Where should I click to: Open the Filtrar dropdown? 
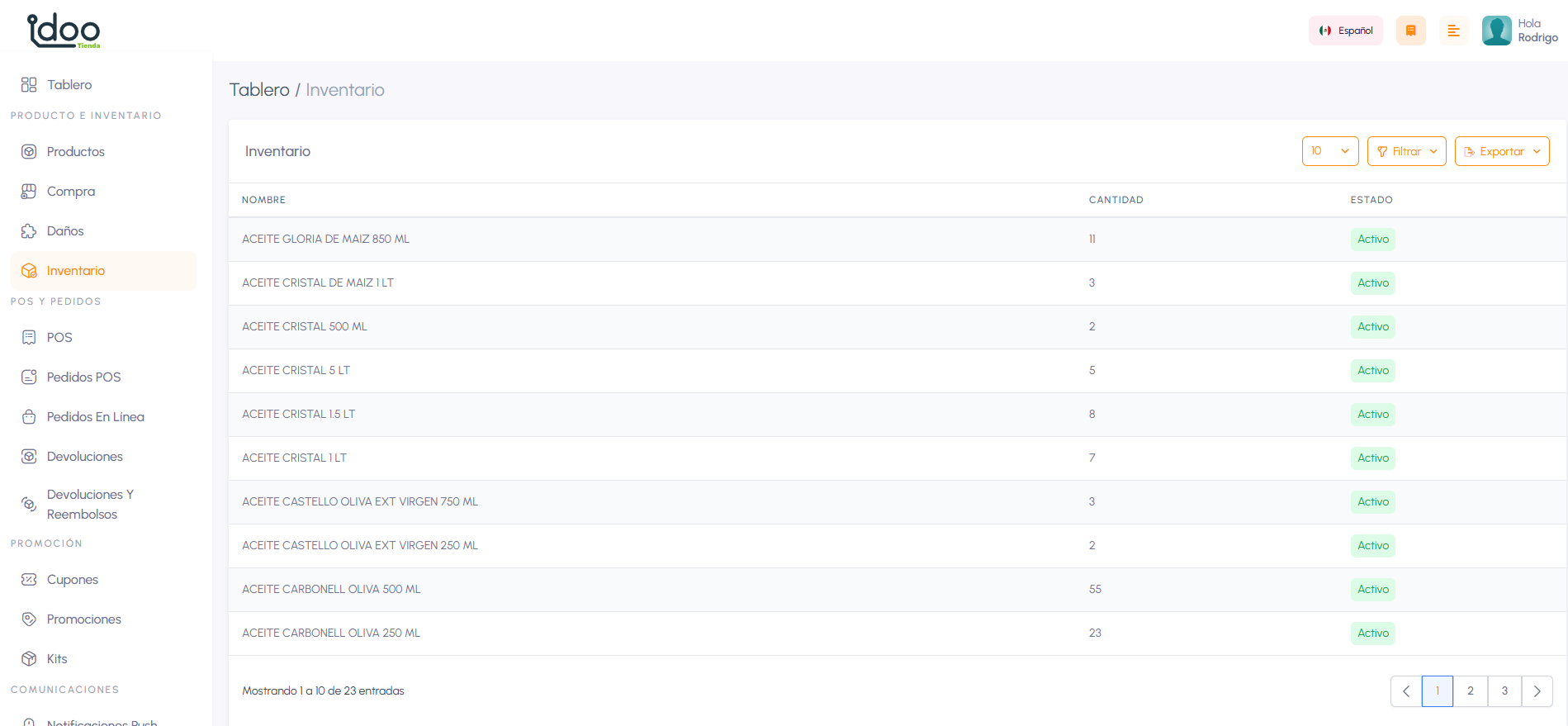pos(1406,151)
